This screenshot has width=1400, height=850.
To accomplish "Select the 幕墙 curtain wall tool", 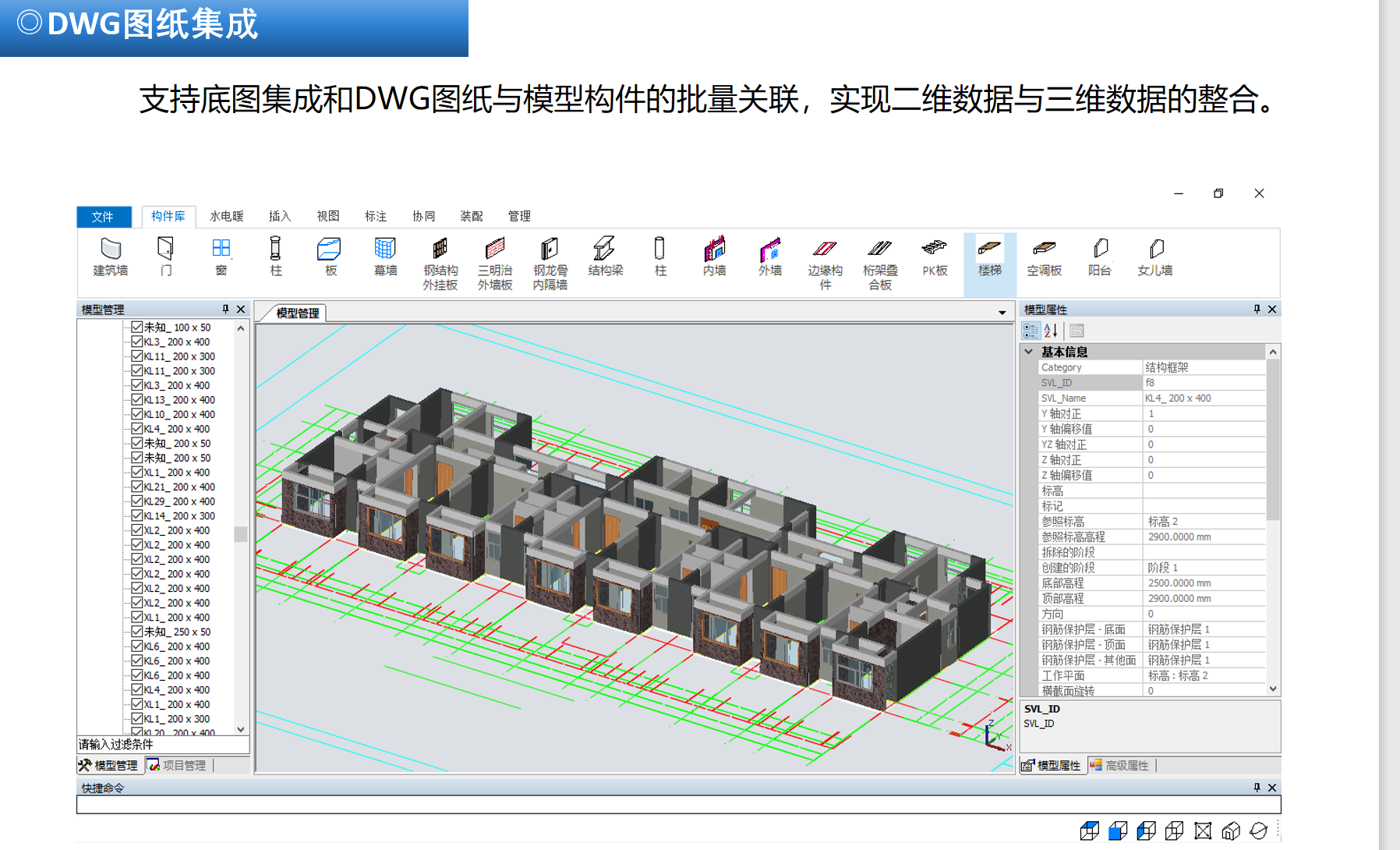I will click(384, 257).
